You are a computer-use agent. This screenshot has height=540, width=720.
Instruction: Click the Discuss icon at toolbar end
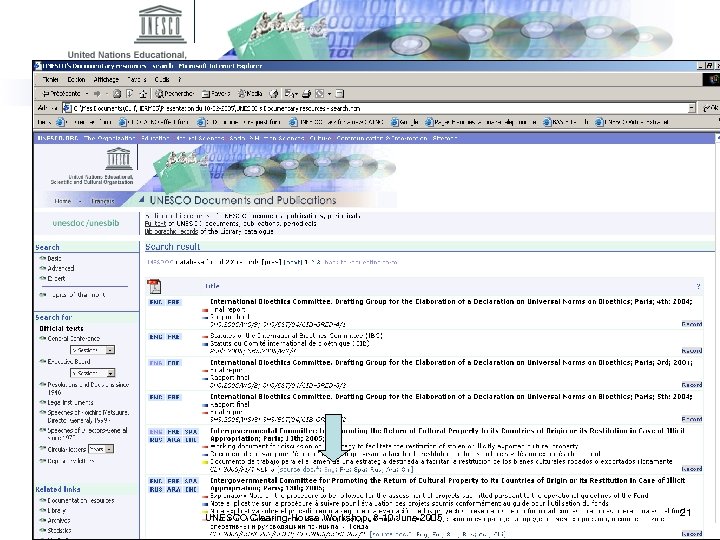point(340,94)
